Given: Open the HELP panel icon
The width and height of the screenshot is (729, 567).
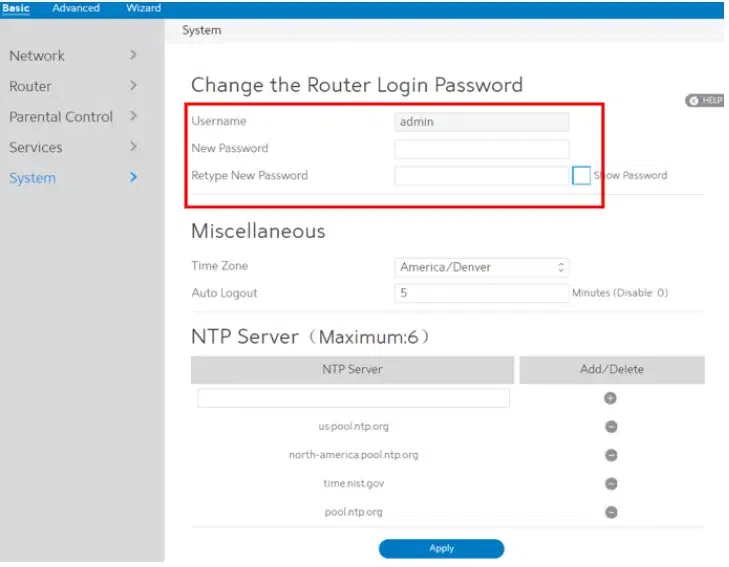Looking at the screenshot, I should click(x=704, y=100).
